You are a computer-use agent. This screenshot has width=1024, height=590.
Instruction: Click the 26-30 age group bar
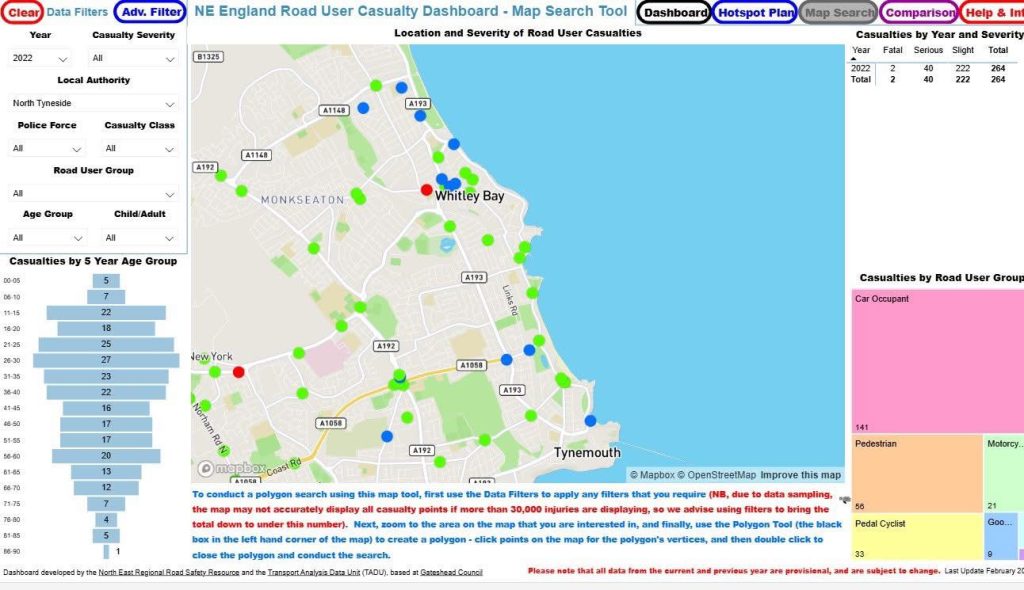pyautogui.click(x=107, y=359)
